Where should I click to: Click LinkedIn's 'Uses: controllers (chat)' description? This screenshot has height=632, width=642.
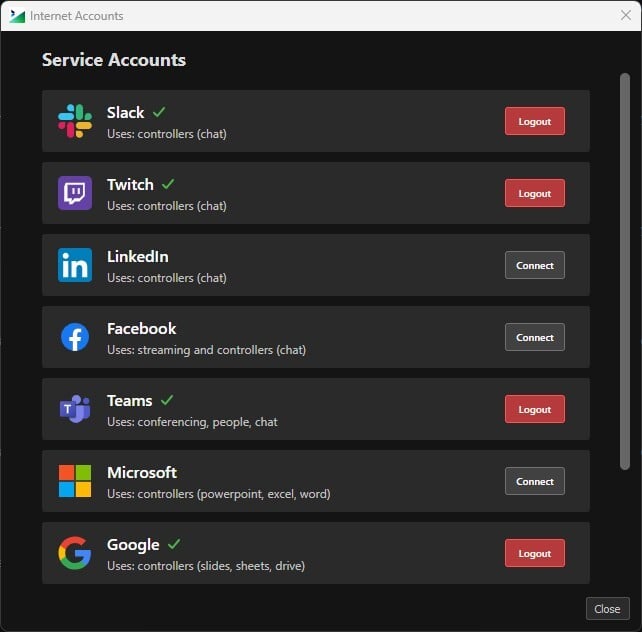[167, 278]
